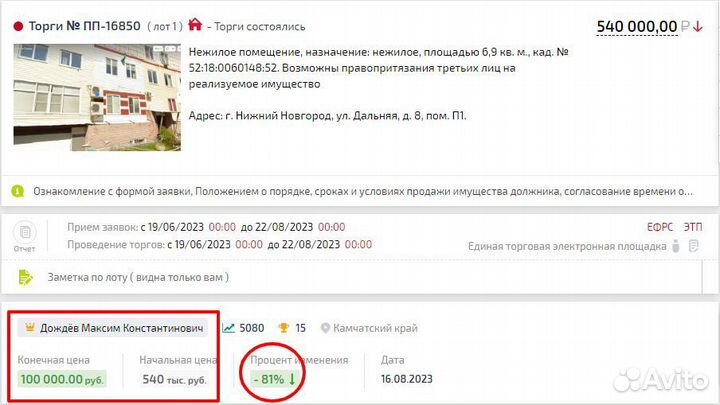This screenshot has width=720, height=405.
Task: Click the green info icon before Ознакомление
Action: coord(18,191)
